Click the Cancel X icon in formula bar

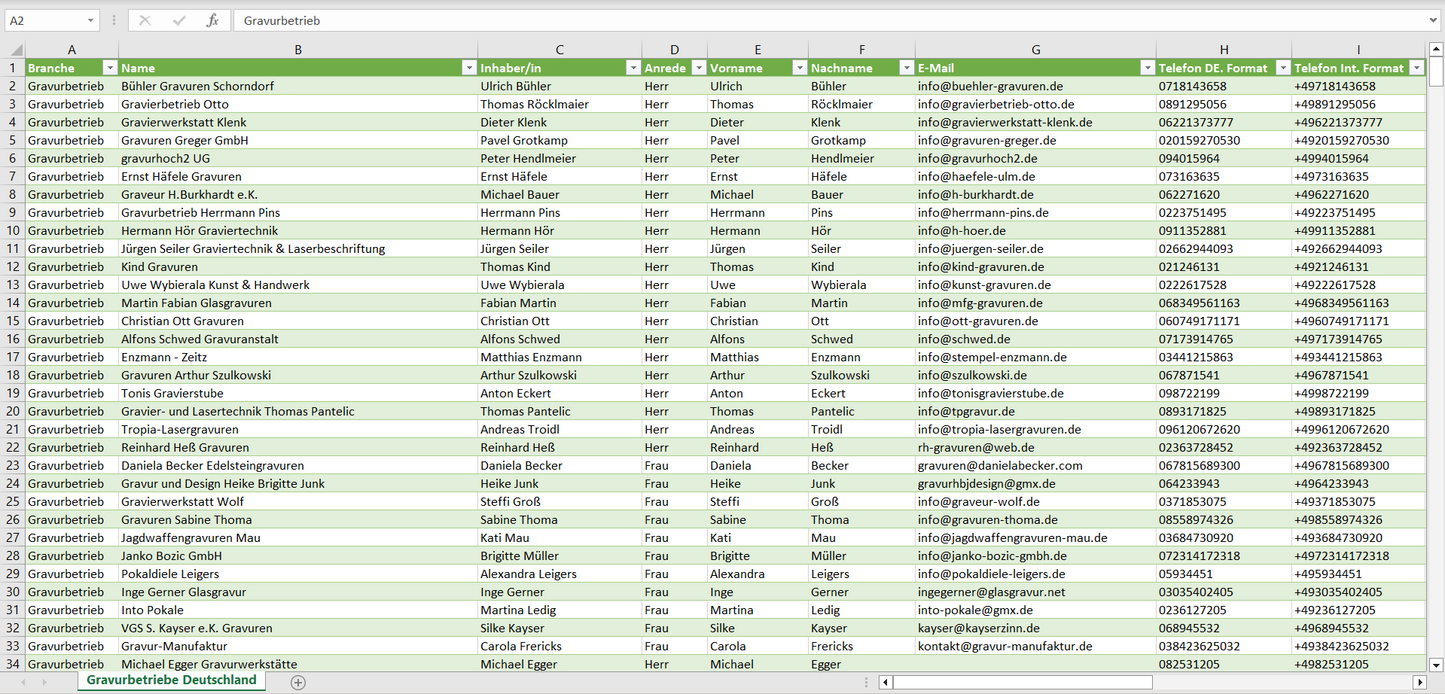(x=145, y=20)
